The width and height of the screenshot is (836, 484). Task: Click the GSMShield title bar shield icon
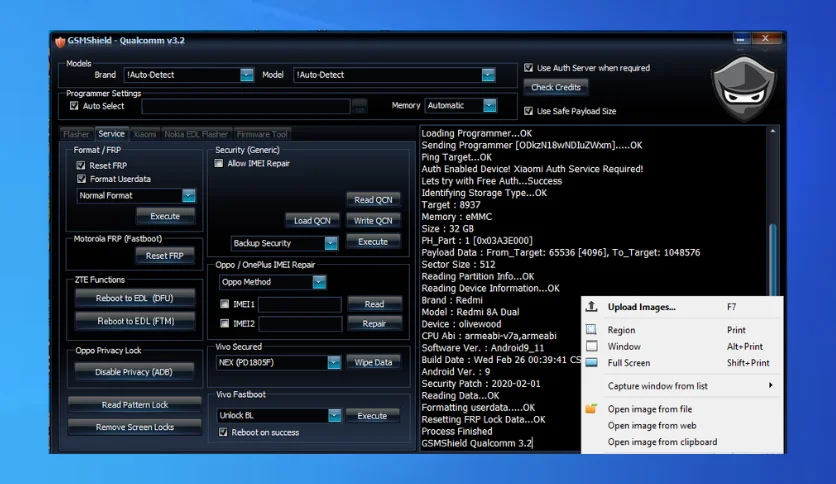point(60,41)
